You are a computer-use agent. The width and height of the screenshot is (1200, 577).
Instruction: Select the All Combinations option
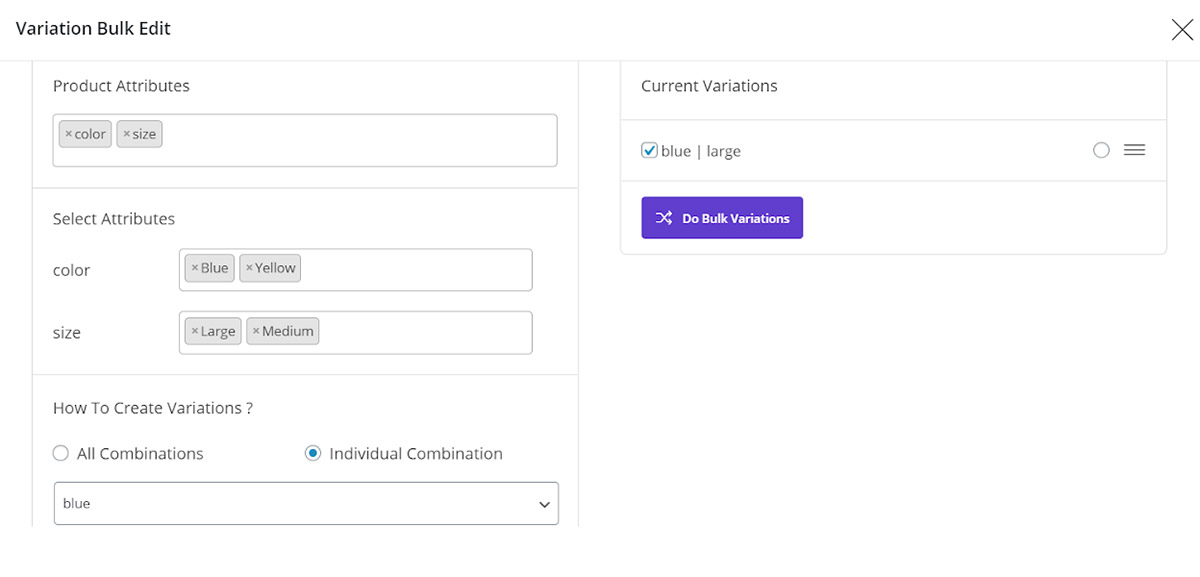(x=61, y=454)
